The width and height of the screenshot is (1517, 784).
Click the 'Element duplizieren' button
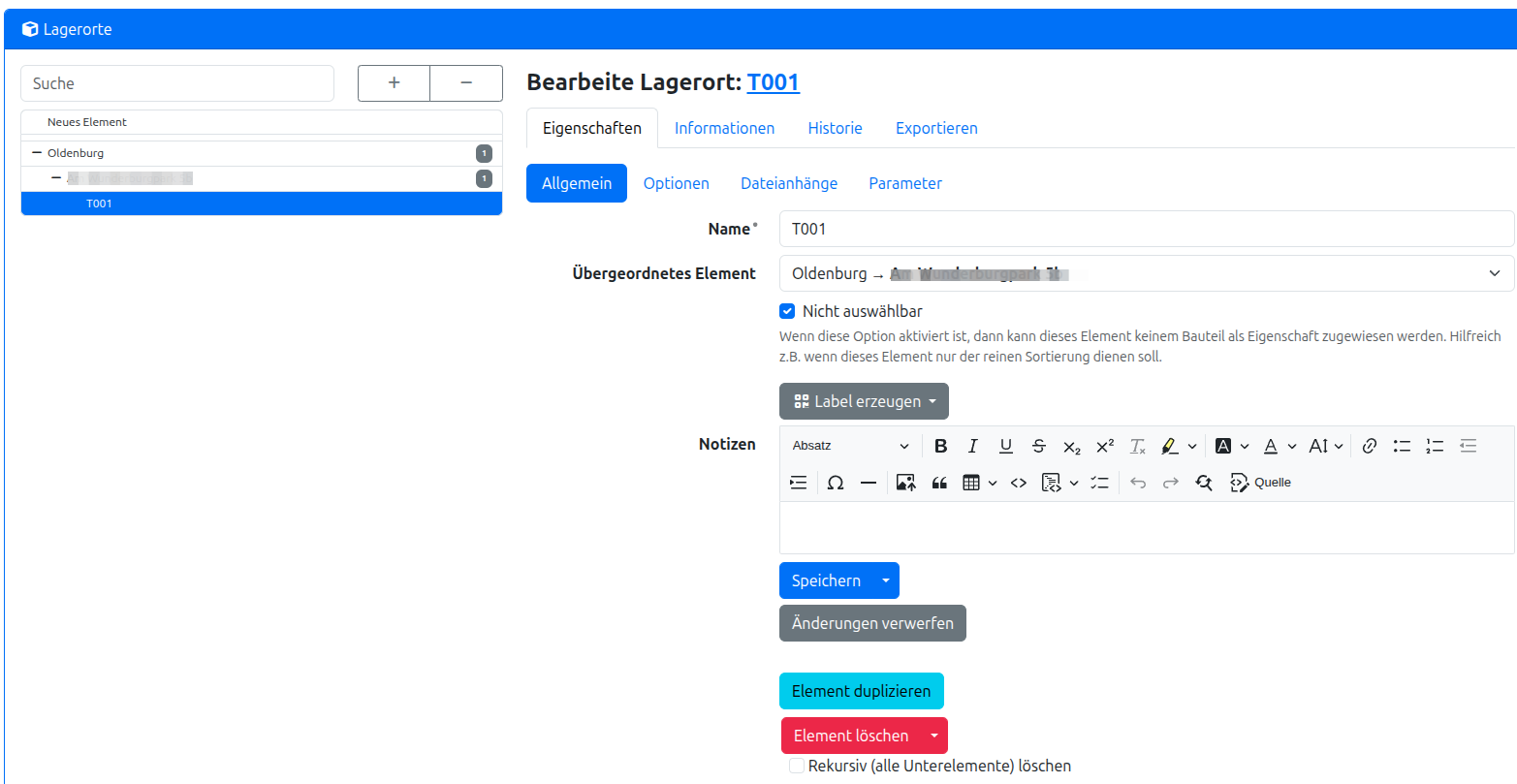[x=861, y=691]
